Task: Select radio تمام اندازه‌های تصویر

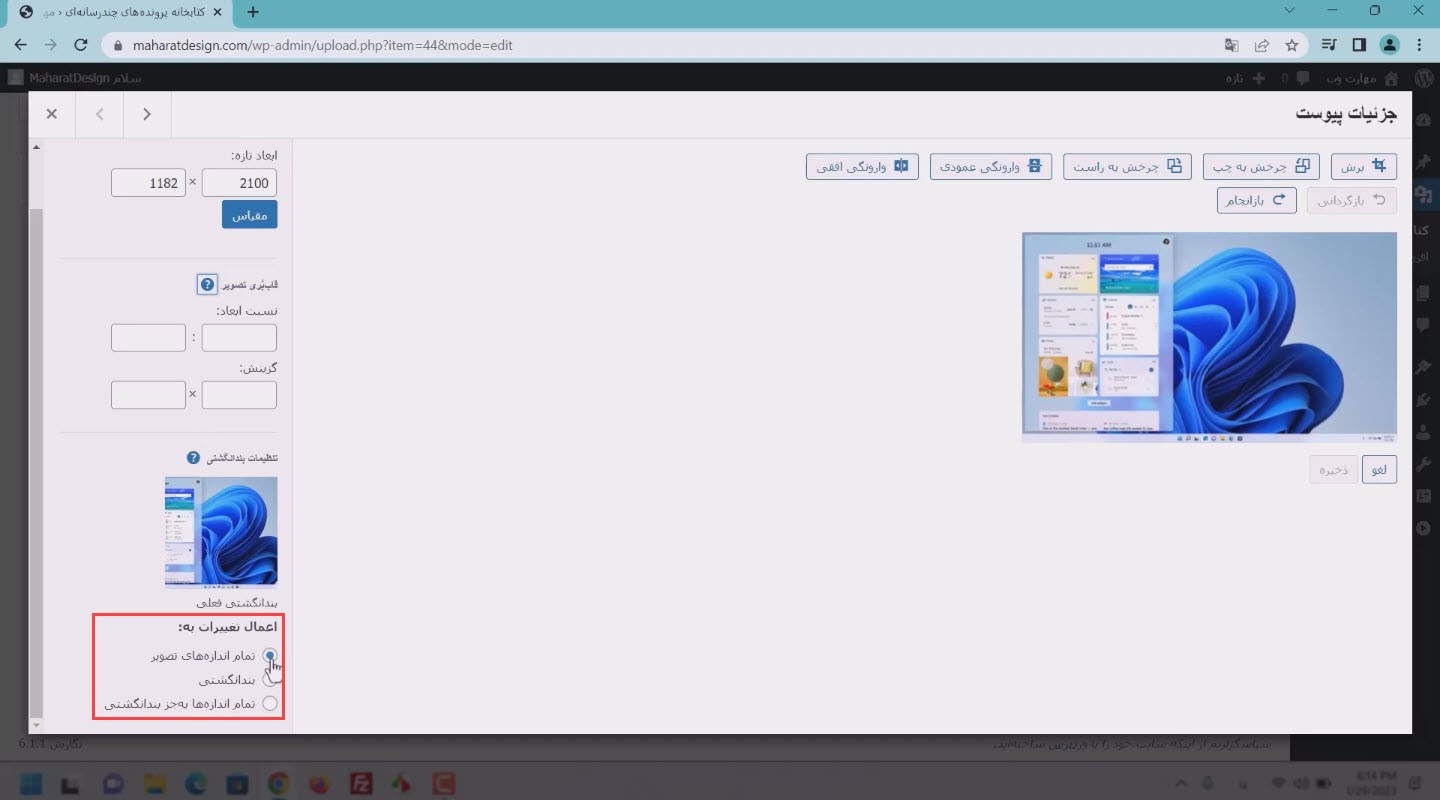Action: tap(269, 656)
